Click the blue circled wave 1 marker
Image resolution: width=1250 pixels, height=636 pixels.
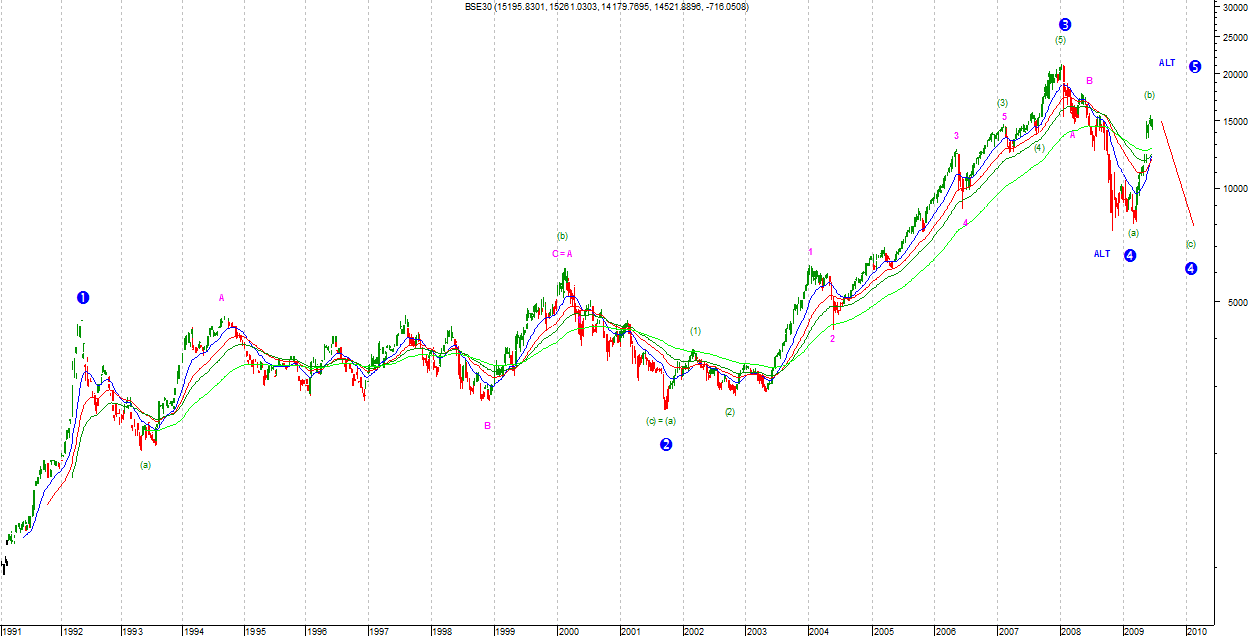point(83,297)
